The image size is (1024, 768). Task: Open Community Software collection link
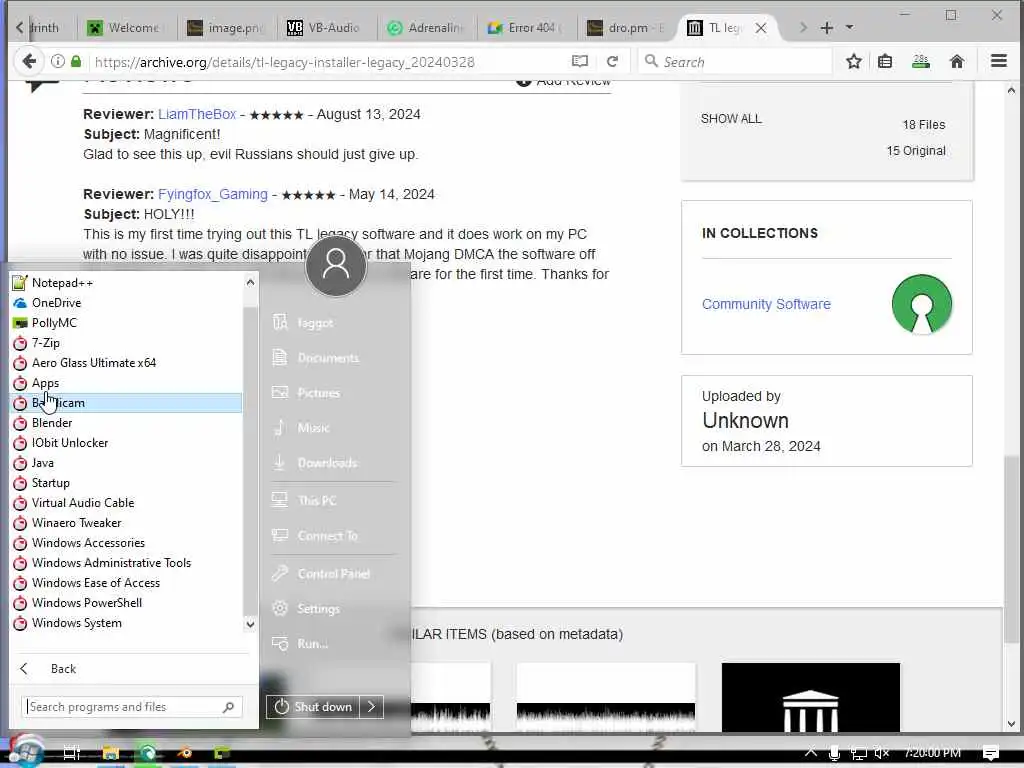click(766, 304)
